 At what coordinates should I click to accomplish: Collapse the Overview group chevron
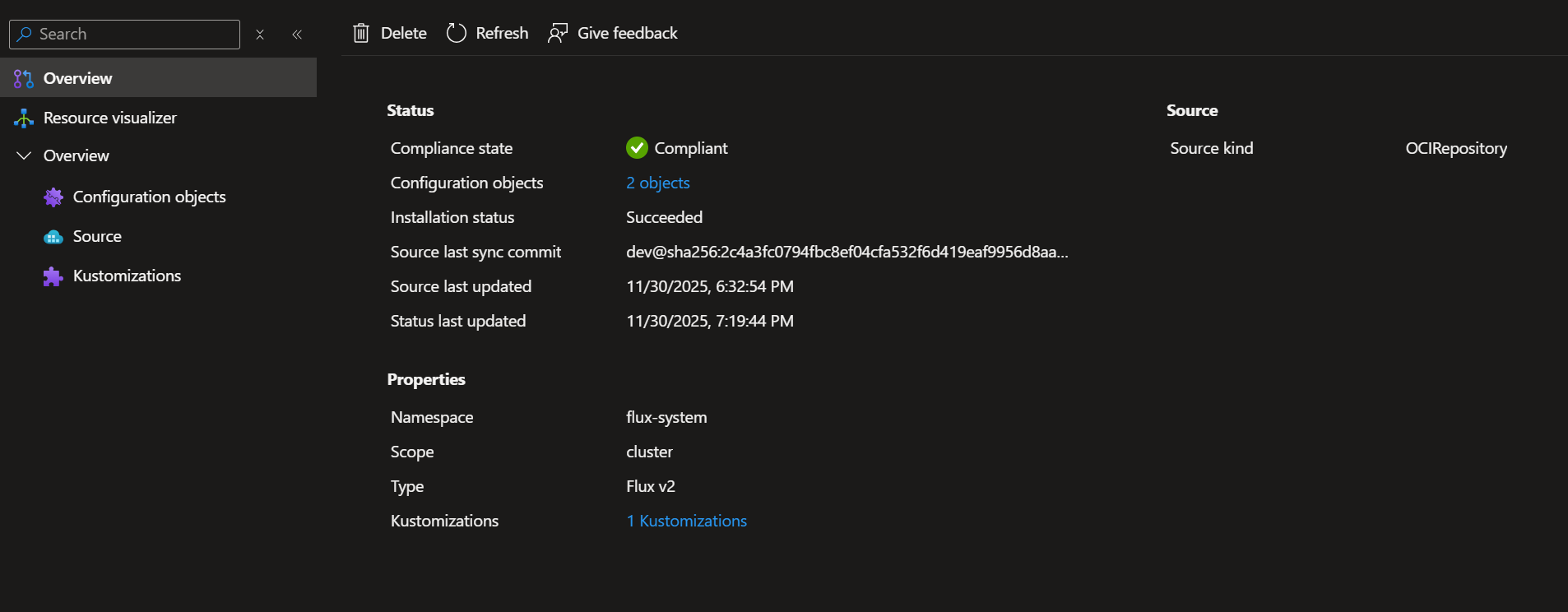[24, 155]
